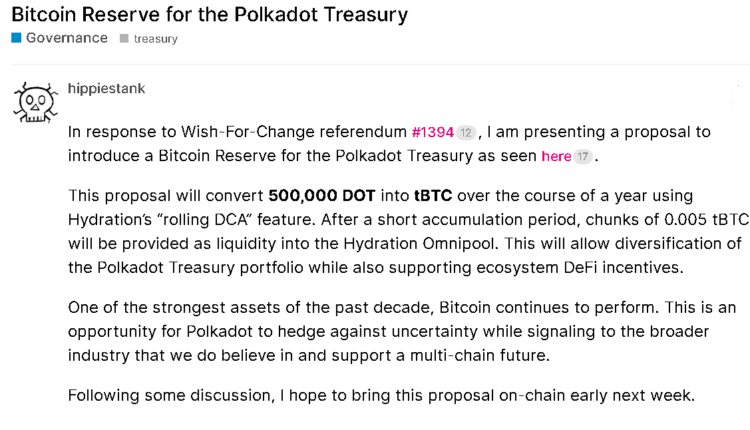The height and width of the screenshot is (430, 750).
Task: Click the Bitcoin Reserve topic title
Action: point(209,14)
